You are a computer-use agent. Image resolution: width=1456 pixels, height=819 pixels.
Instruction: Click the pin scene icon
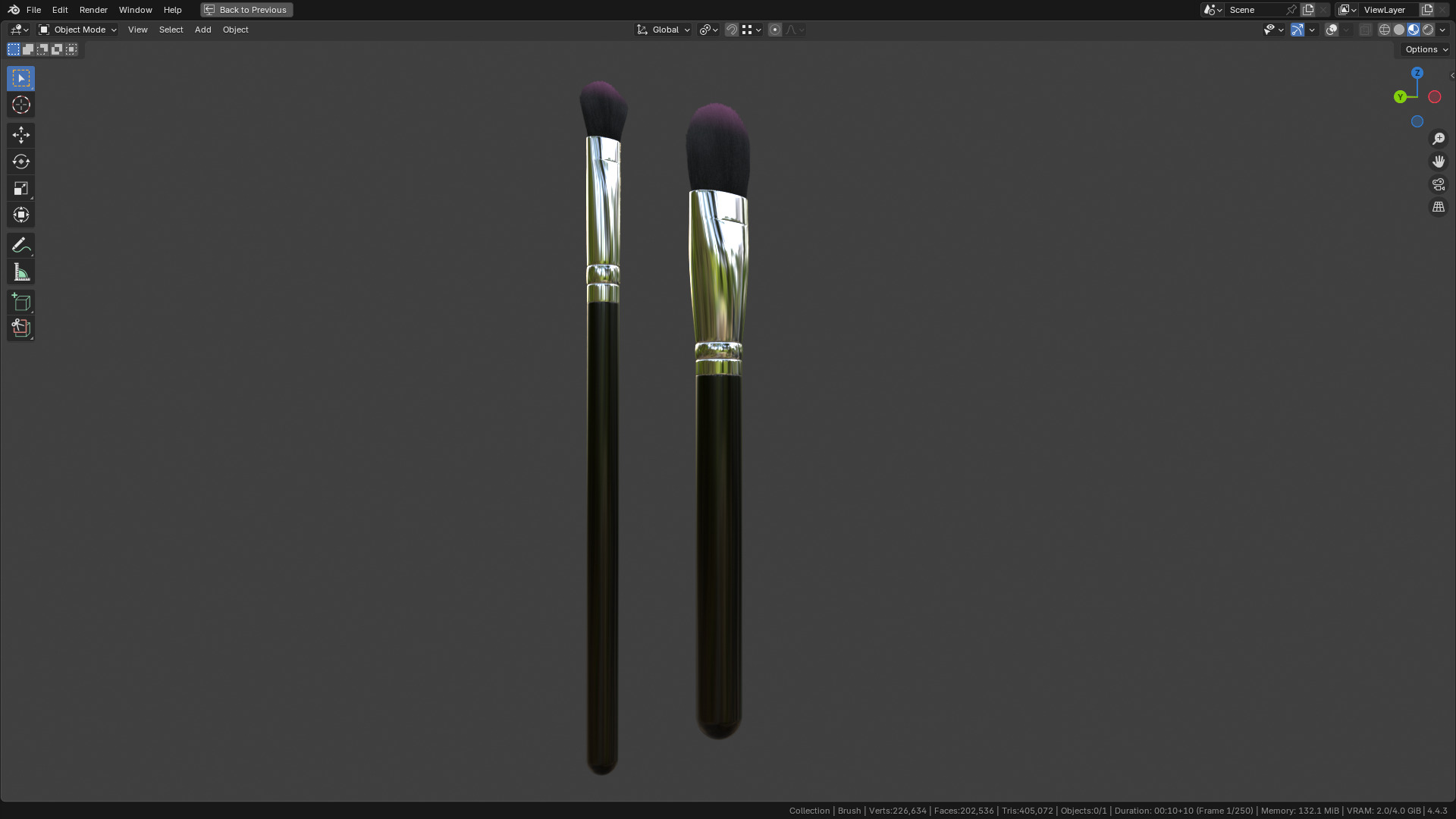click(1291, 10)
